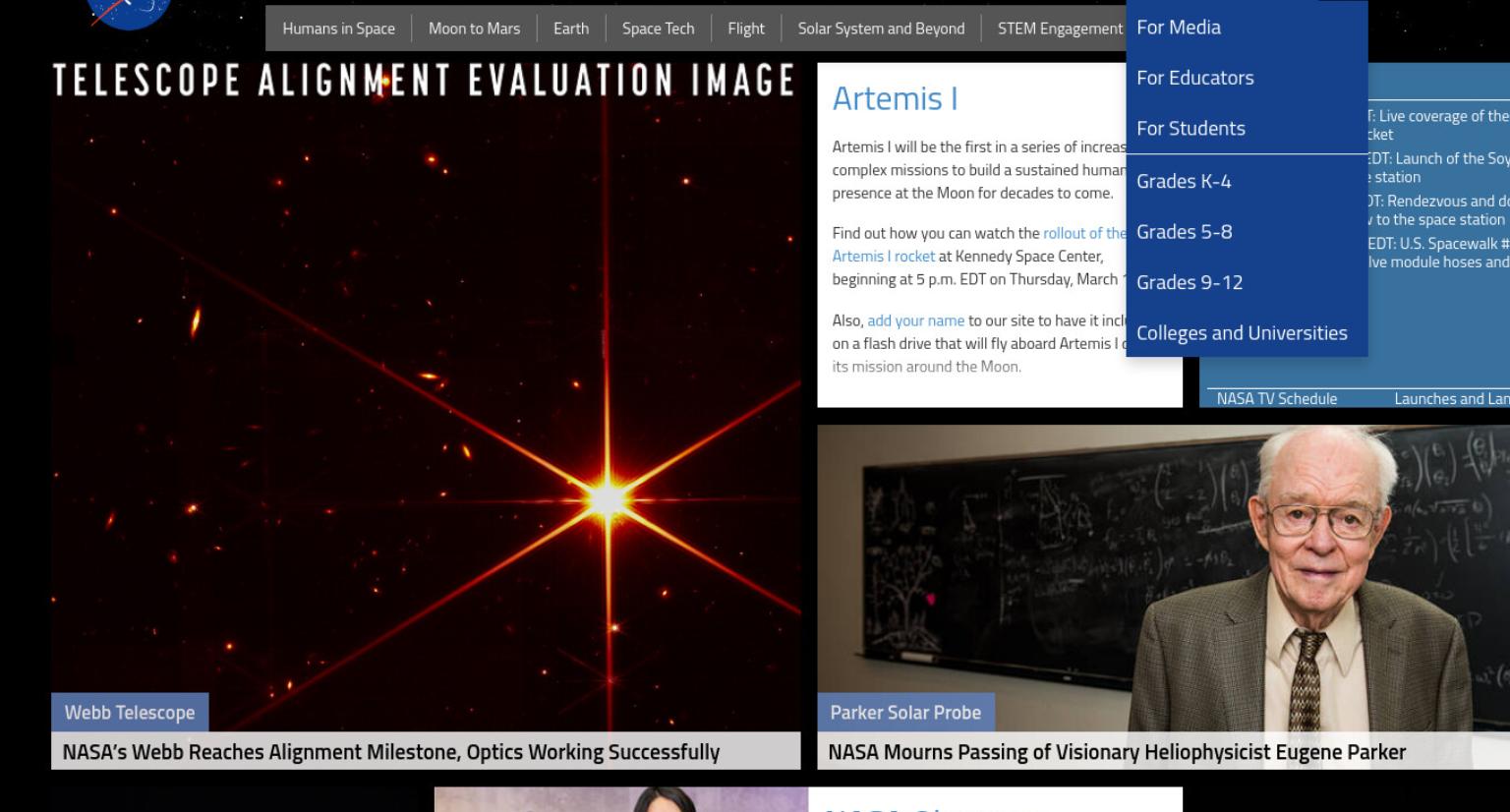
Task: Open the Eugene Parker photo
Action: pyautogui.click(x=1163, y=578)
